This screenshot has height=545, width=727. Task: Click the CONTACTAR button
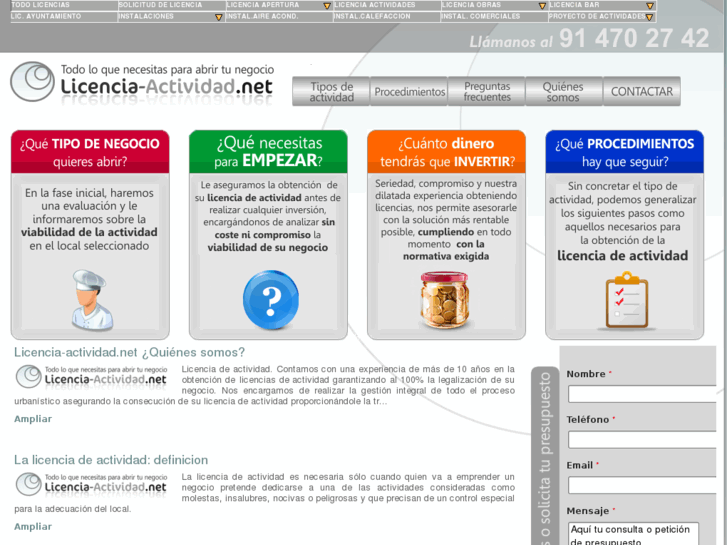642,91
